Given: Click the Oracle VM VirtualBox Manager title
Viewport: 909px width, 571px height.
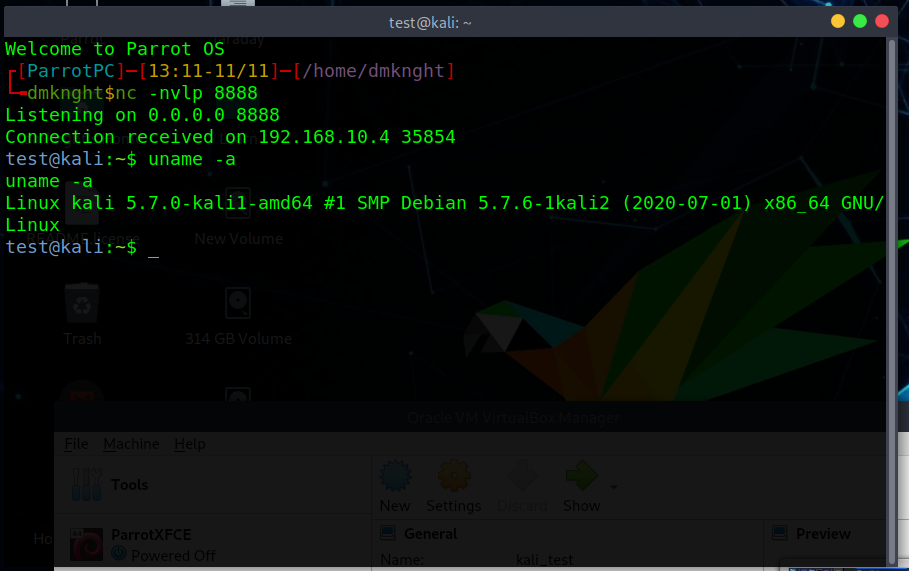Looking at the screenshot, I should [513, 418].
